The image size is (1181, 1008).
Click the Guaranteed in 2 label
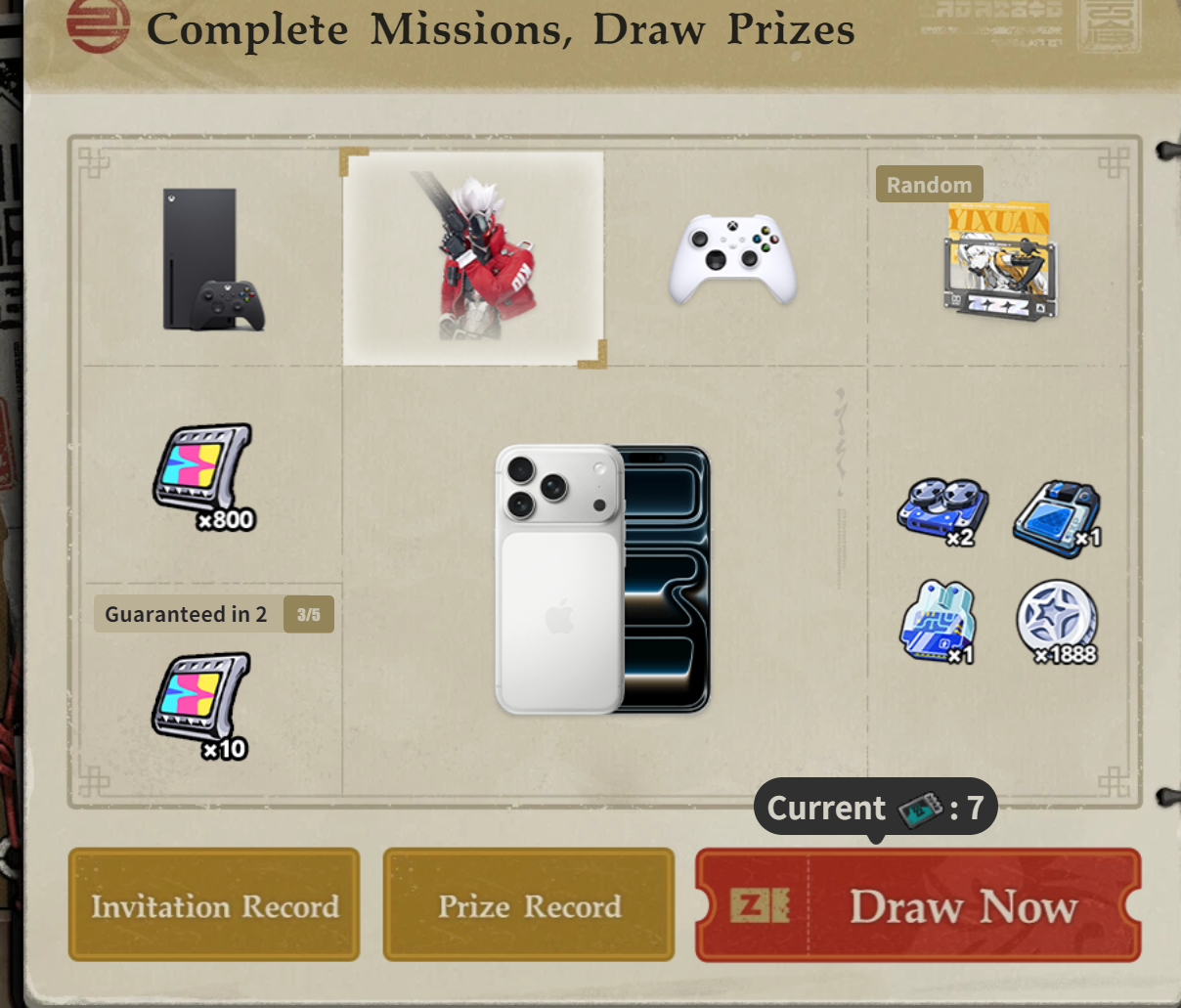coord(187,614)
